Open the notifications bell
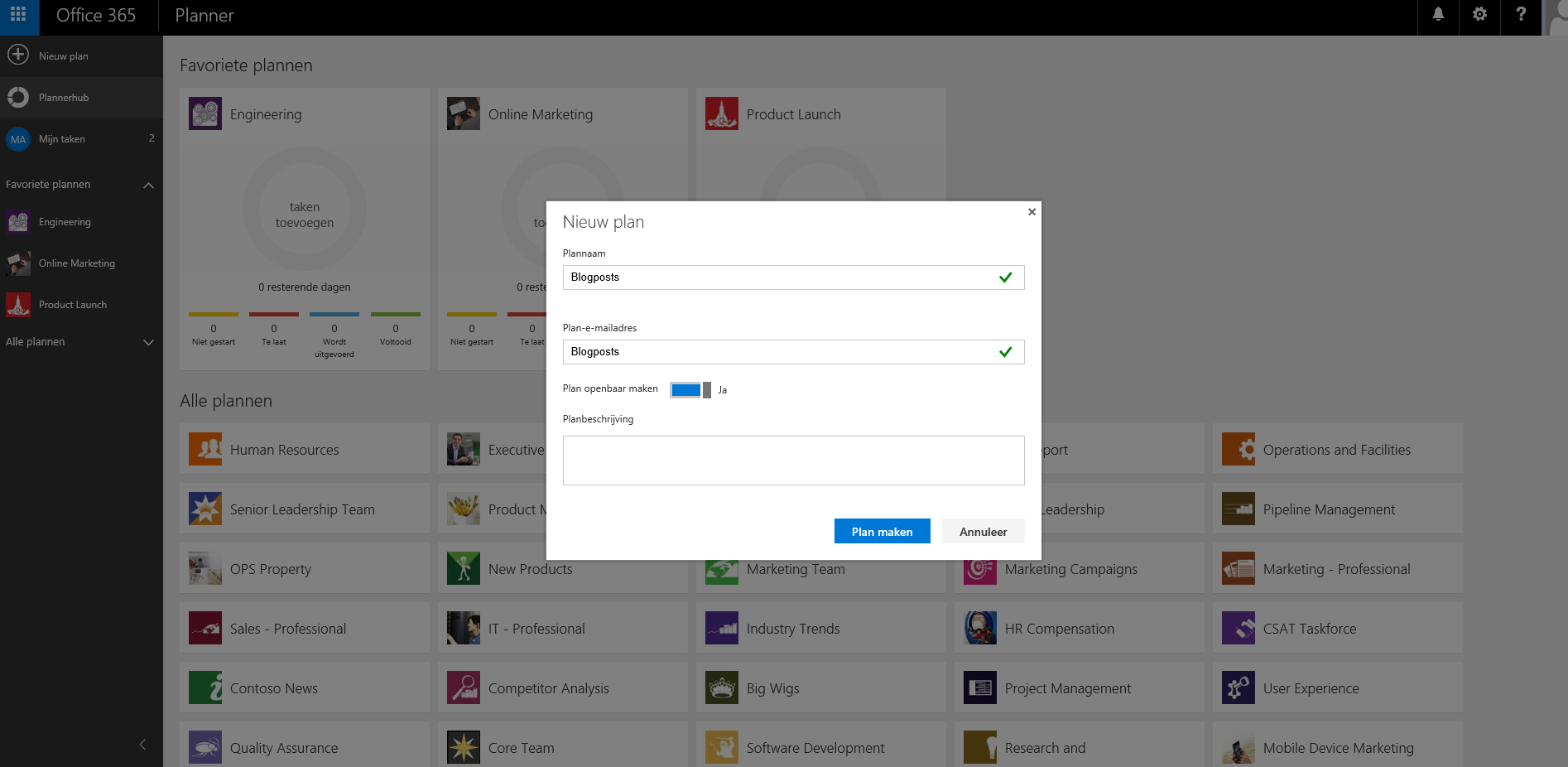Viewport: 1568px width, 767px height. pos(1438,14)
